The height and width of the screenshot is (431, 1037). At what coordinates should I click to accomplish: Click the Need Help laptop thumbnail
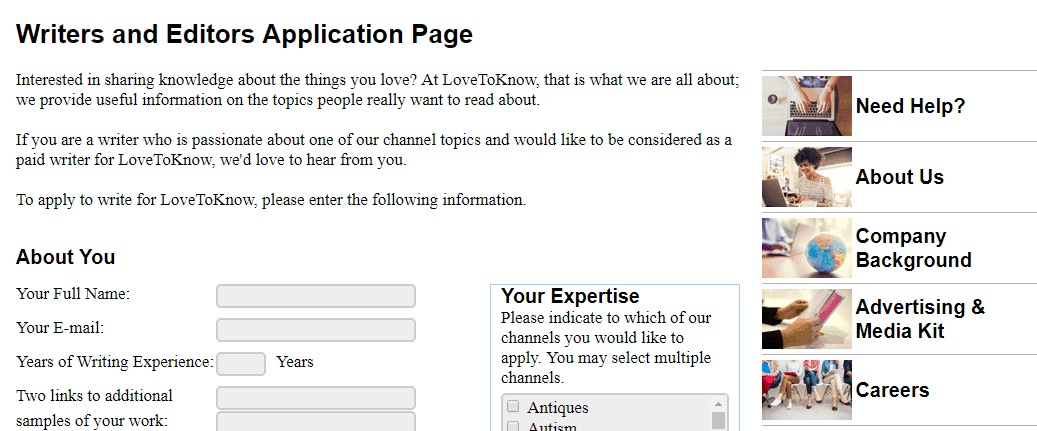tap(807, 106)
